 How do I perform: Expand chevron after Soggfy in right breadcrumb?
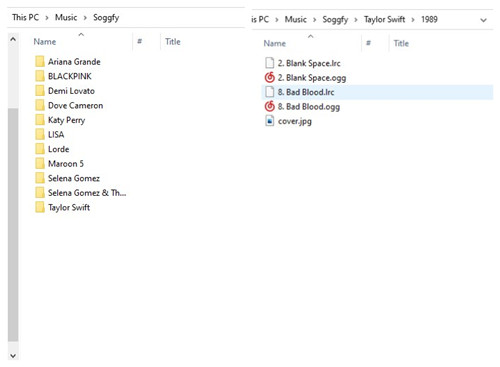click(356, 20)
